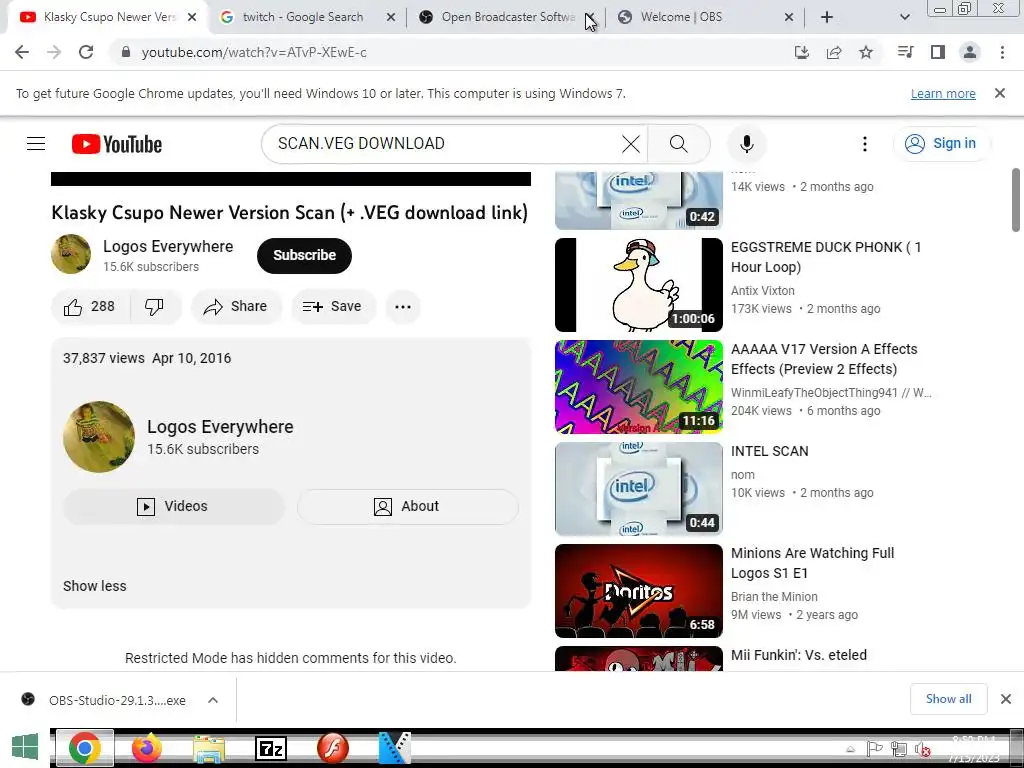The height and width of the screenshot is (768, 1024).
Task: Open AAAAA V17 Version A Effects thumbnail
Action: (639, 387)
